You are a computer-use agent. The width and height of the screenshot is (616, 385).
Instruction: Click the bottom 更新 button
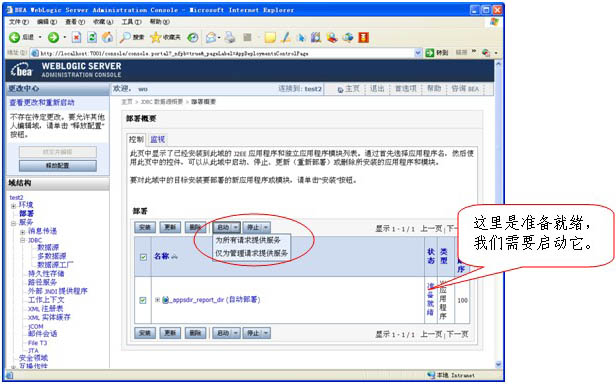pyautogui.click(x=170, y=333)
